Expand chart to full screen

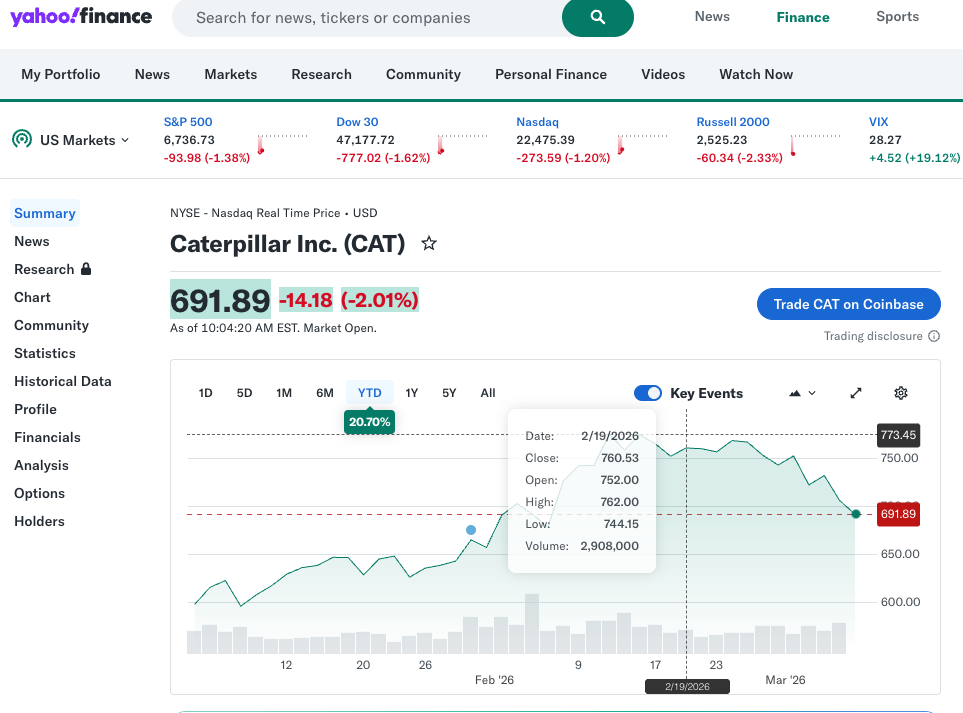(x=856, y=393)
